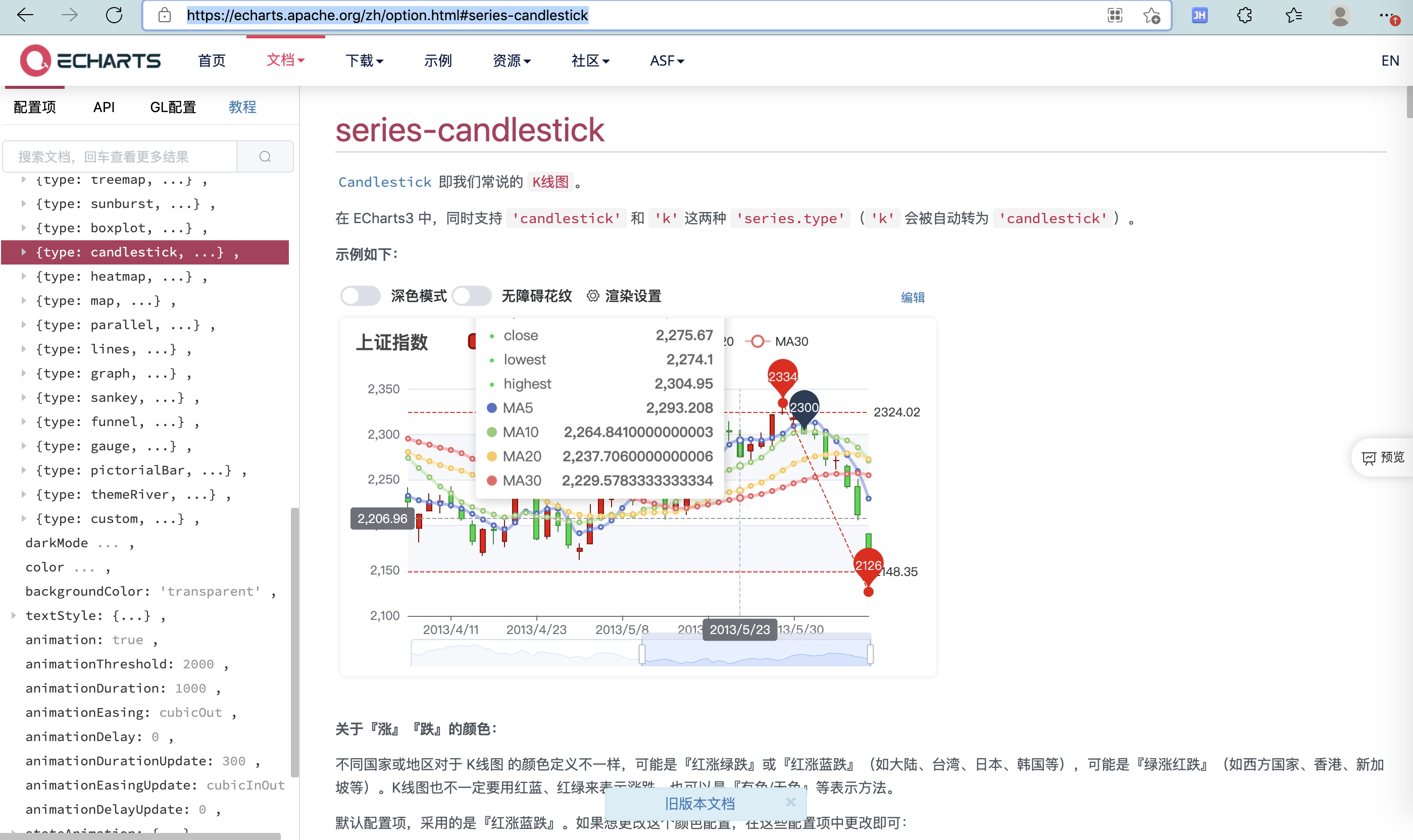Expand the heatmap type node
This screenshot has width=1413, height=840.
[23, 276]
